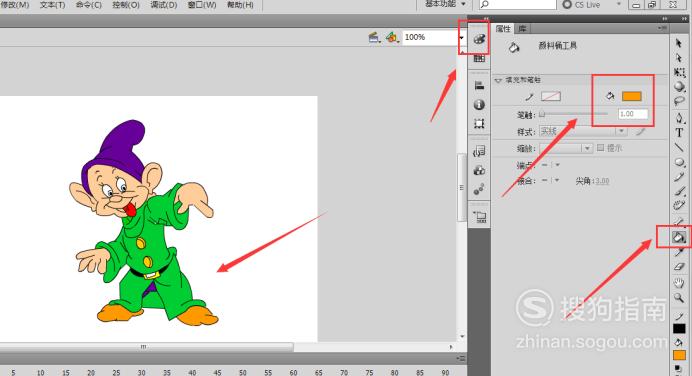The width and height of the screenshot is (692, 376).
Task: Click the 尖角 miter value 3.00
Action: click(601, 181)
